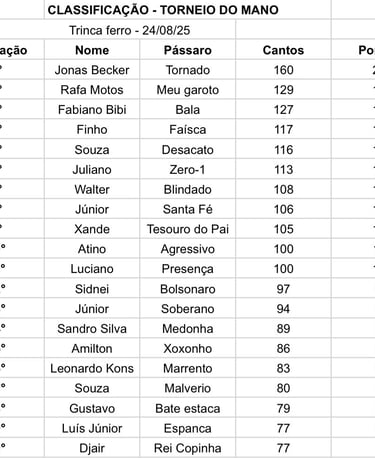
Task: Select the 'Rafa Motos' name cell
Action: click(x=92, y=90)
